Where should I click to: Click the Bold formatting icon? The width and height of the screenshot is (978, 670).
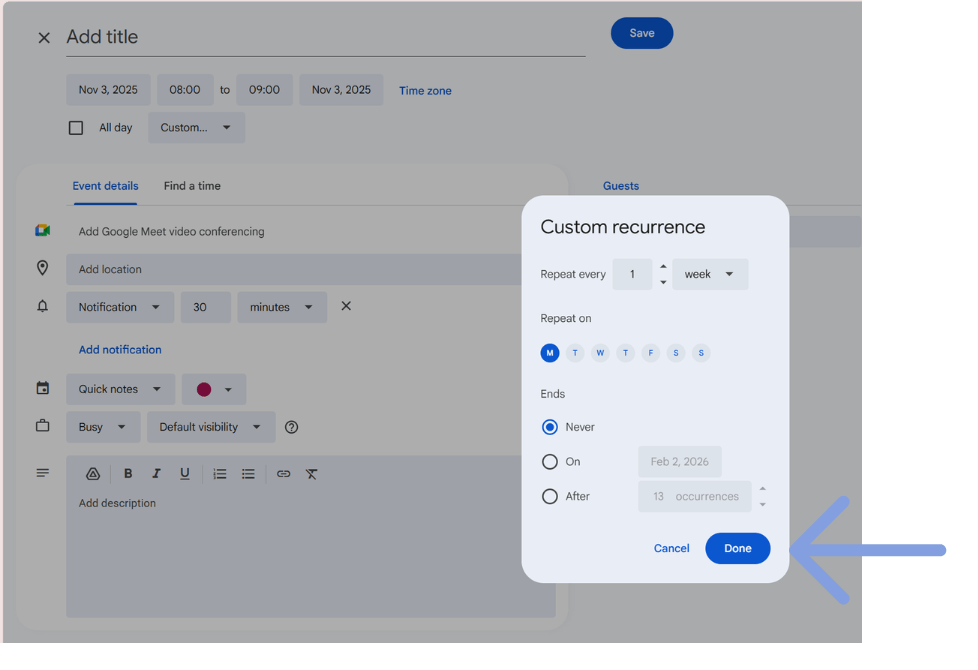(x=128, y=474)
